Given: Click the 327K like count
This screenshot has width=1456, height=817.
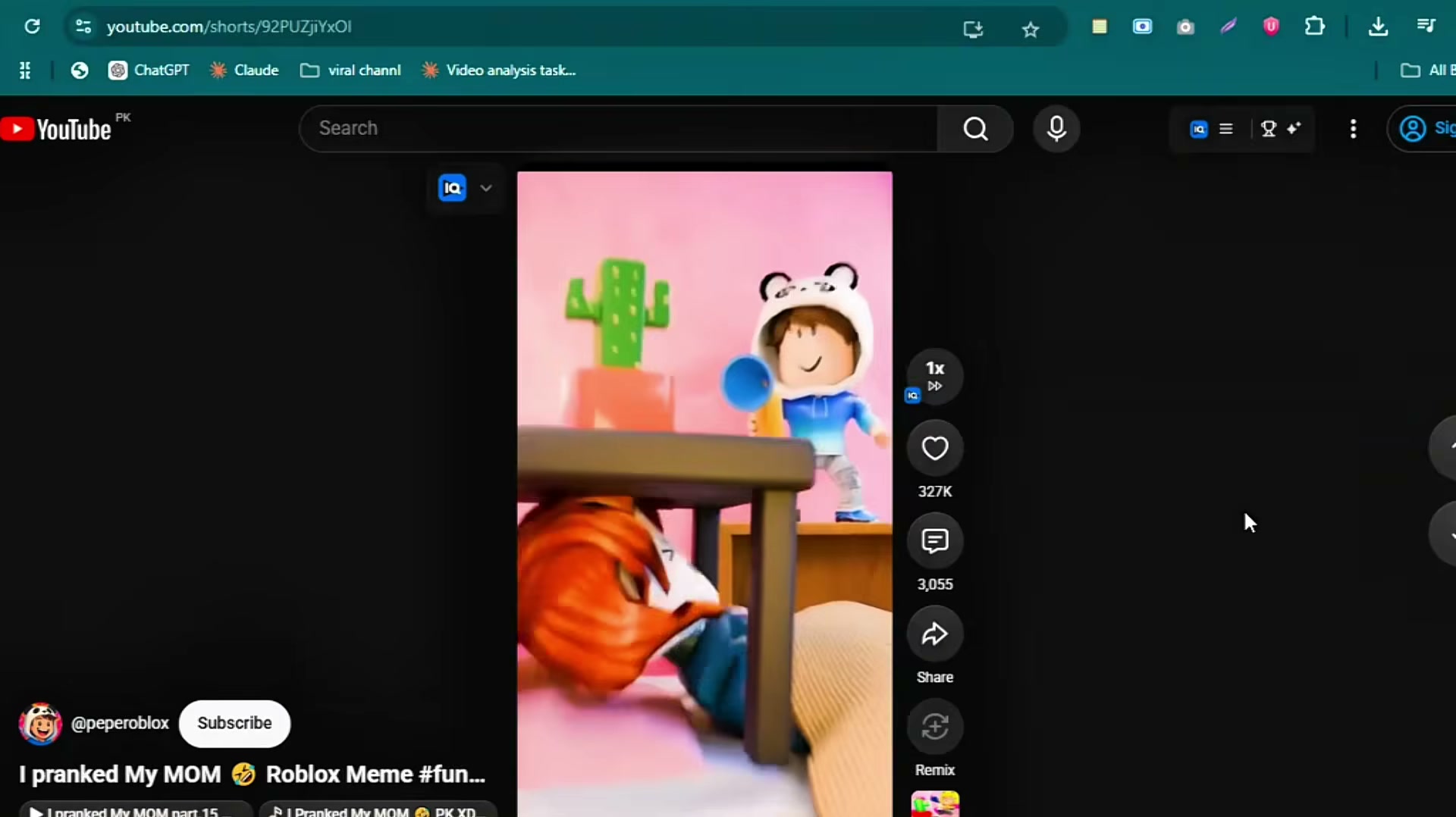Looking at the screenshot, I should 935,492.
